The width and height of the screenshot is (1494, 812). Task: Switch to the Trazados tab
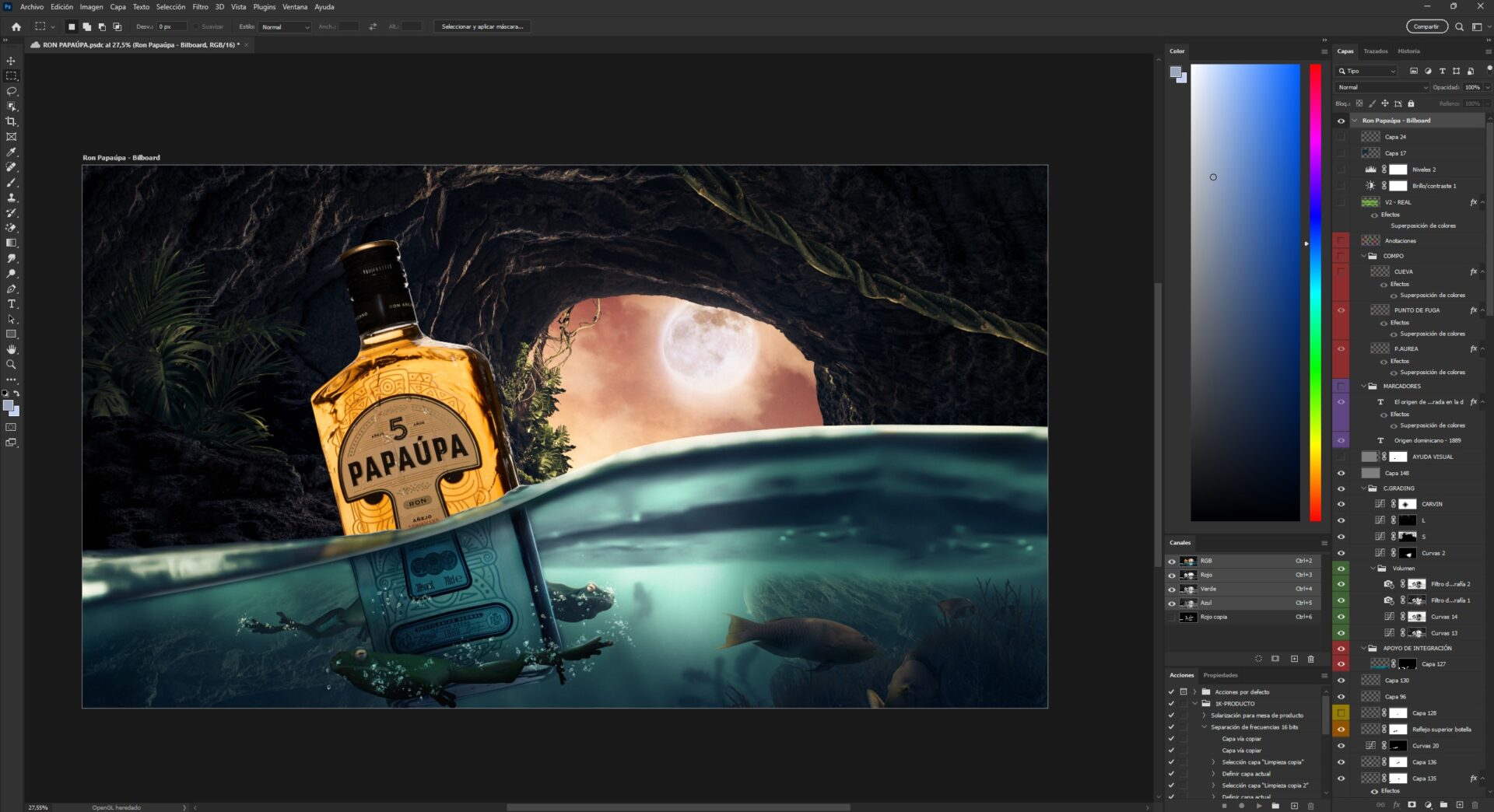pos(1375,51)
